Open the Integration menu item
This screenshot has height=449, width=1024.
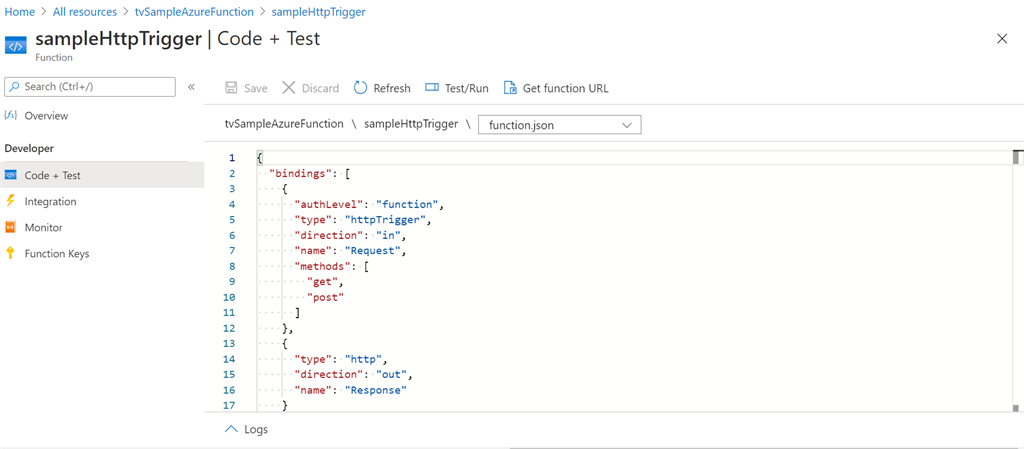pyautogui.click(x=50, y=202)
